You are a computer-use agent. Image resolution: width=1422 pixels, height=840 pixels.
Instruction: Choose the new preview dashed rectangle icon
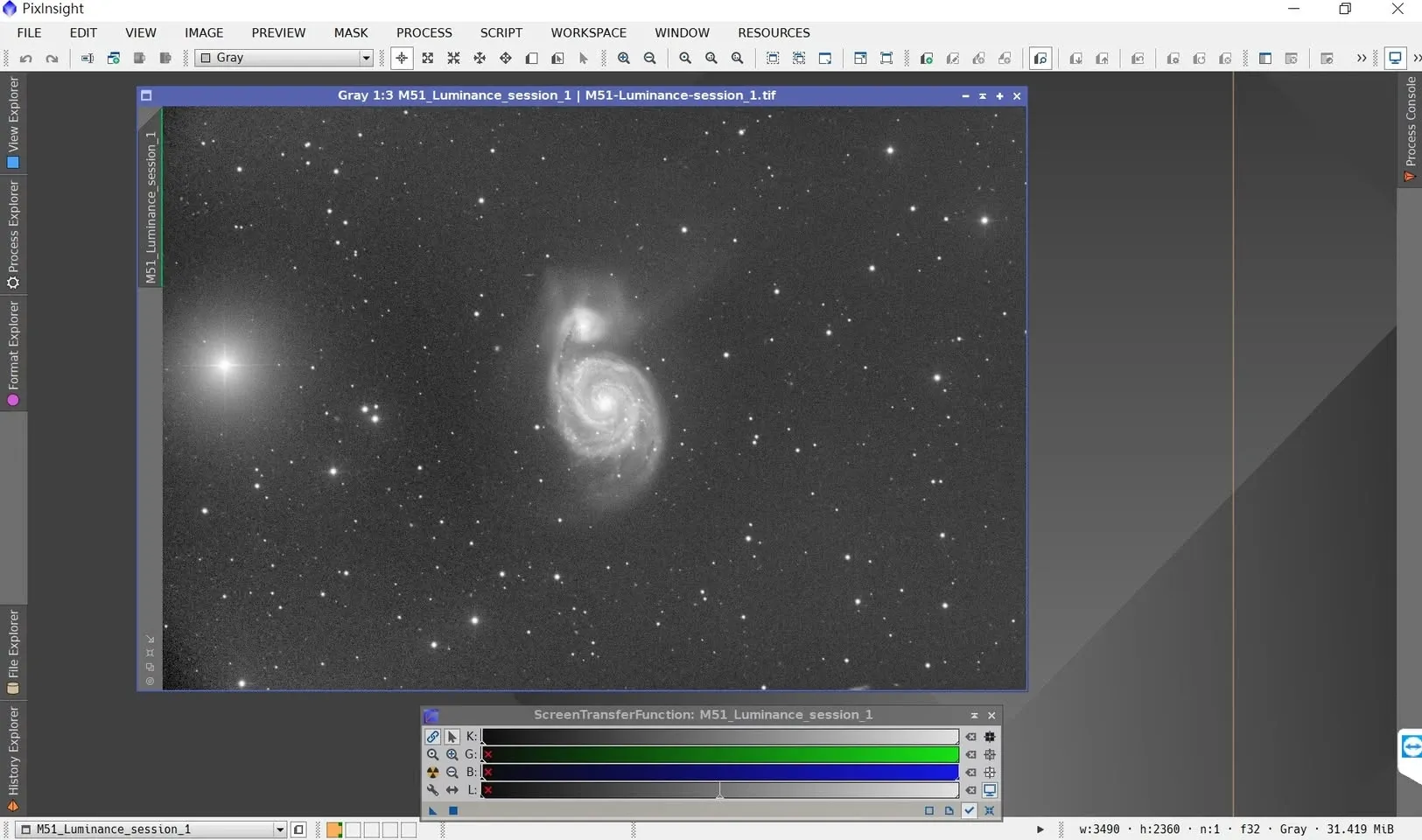point(773,58)
